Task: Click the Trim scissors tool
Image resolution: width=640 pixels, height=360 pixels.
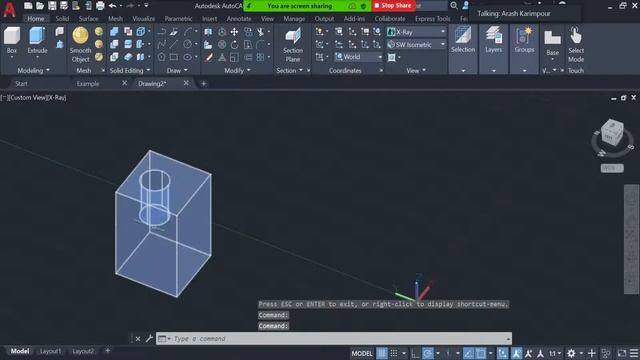Action: click(x=260, y=32)
